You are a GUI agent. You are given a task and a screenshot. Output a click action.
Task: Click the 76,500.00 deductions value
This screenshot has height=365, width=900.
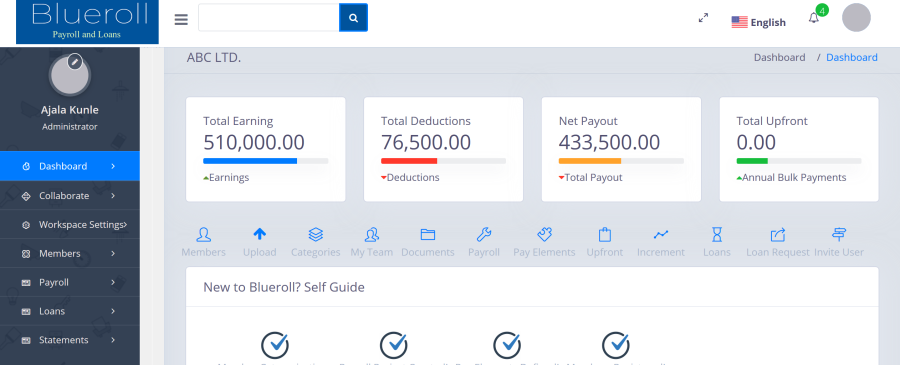point(426,142)
